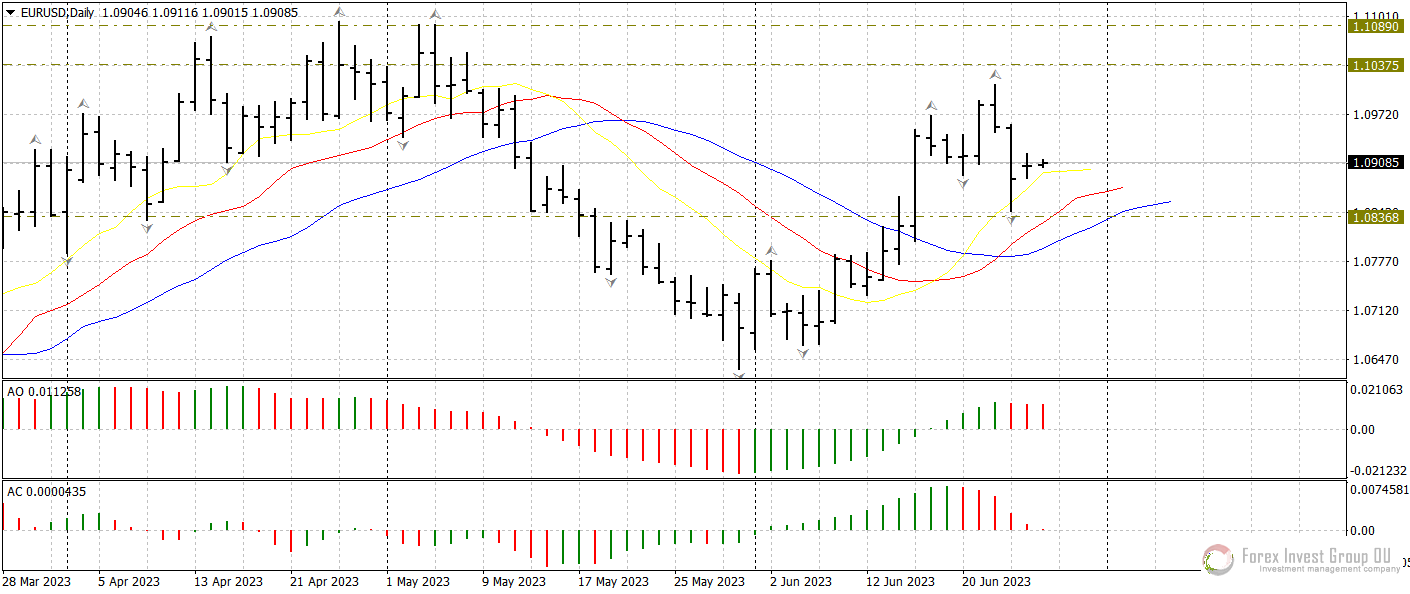
Task: Click the 28 Mar 2023 date label
Action: [x=37, y=581]
